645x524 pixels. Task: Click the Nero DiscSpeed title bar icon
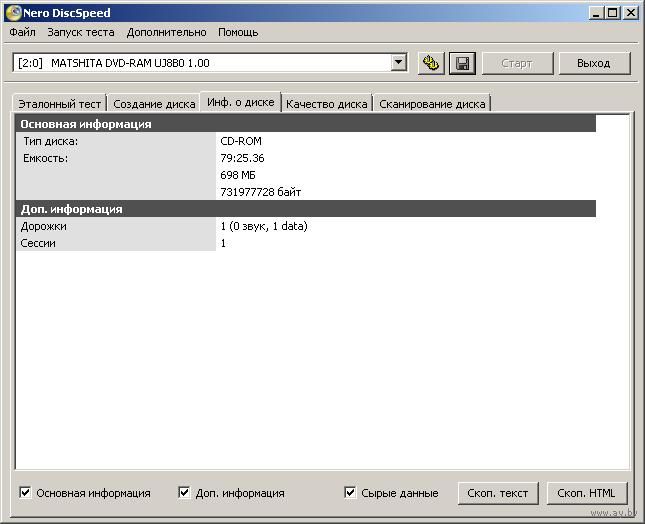coord(13,13)
